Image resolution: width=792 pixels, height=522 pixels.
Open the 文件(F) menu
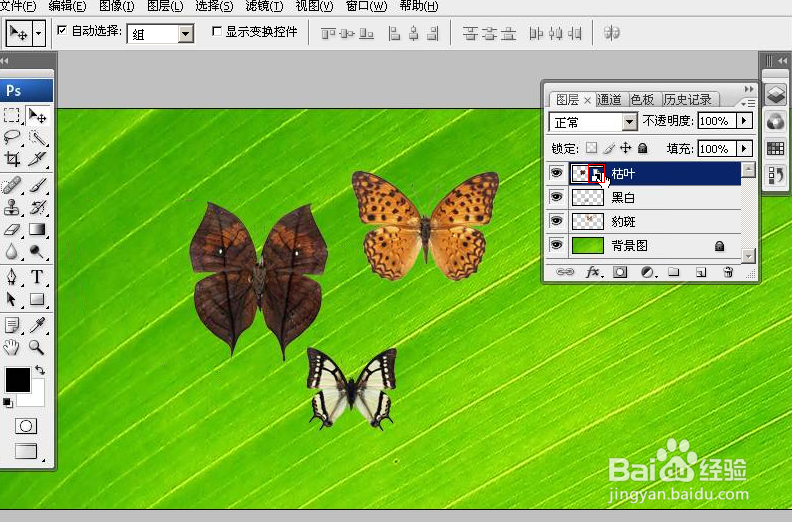18,6
